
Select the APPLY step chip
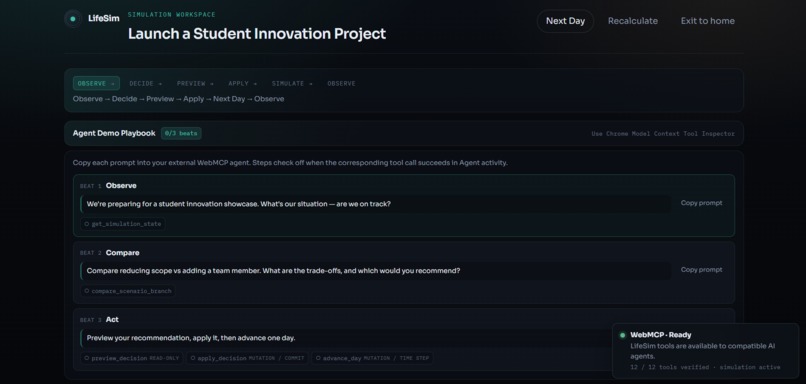point(242,83)
